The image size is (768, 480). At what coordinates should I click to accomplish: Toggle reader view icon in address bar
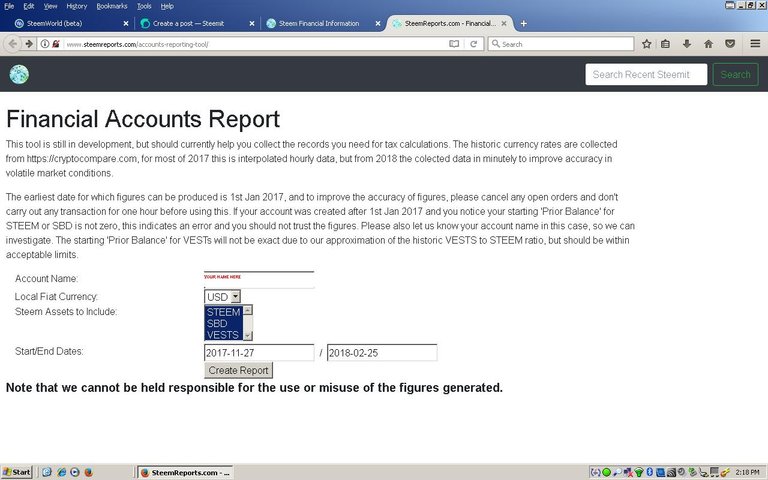click(454, 44)
